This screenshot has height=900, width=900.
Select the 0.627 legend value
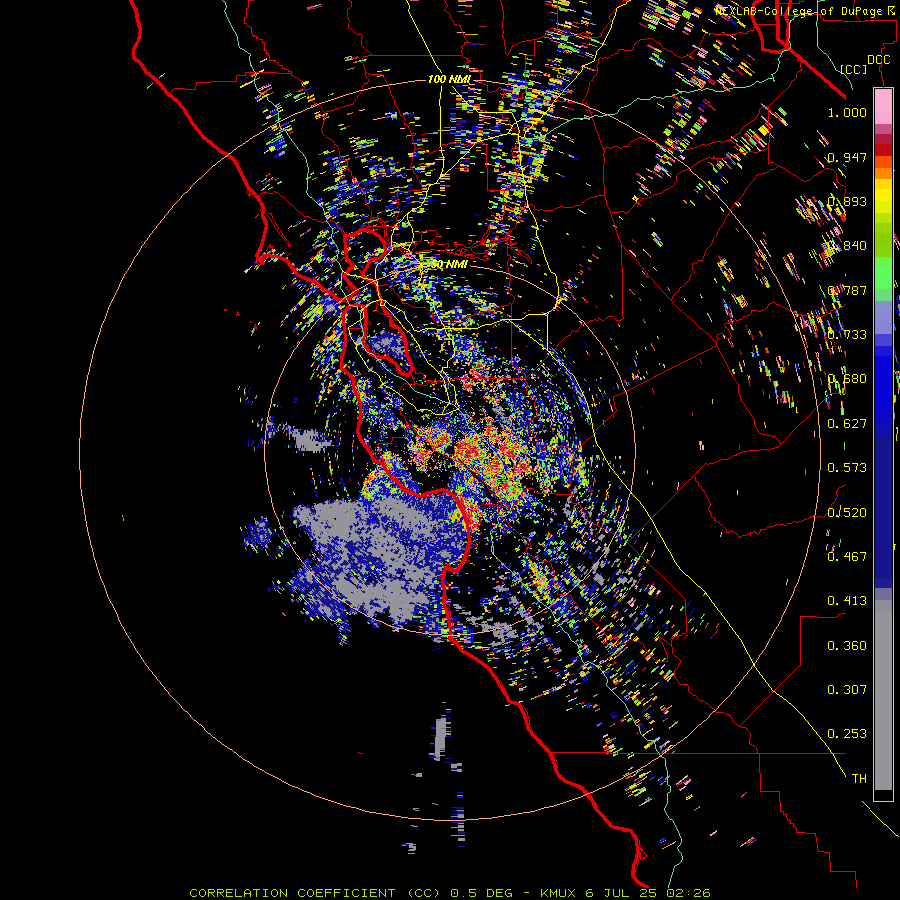(847, 424)
